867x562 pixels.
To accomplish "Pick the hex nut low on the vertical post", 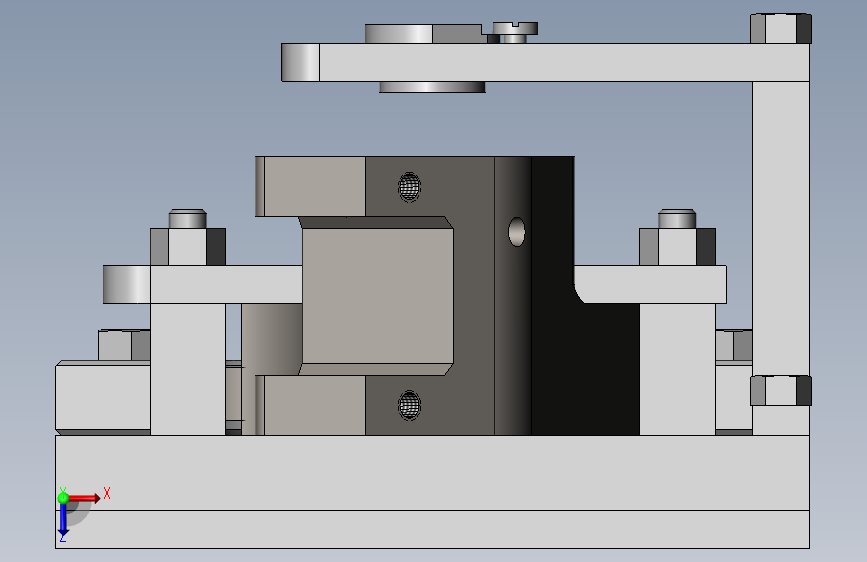I will coord(781,391).
